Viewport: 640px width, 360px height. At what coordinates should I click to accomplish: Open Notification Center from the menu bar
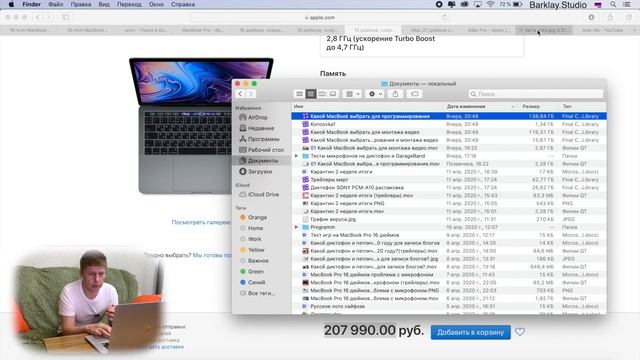[627, 4]
